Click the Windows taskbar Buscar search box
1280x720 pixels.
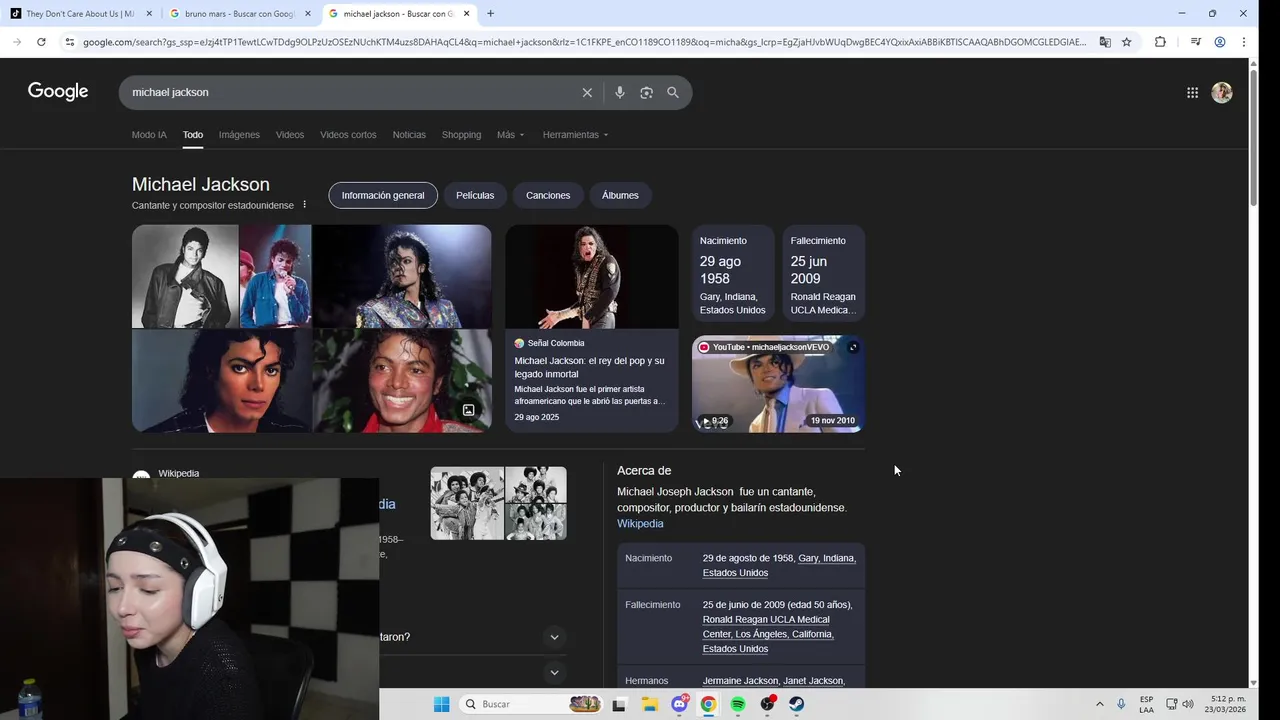(x=531, y=704)
